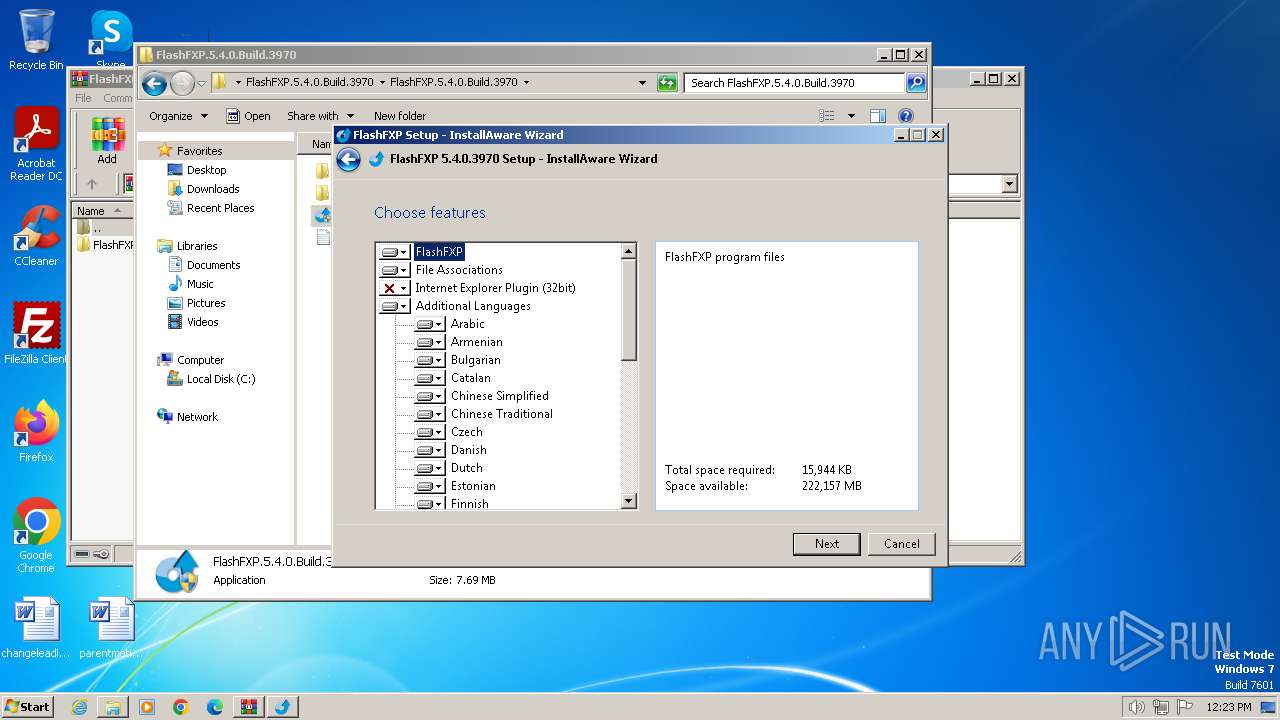Select FlashFXP feature in tree

point(439,252)
